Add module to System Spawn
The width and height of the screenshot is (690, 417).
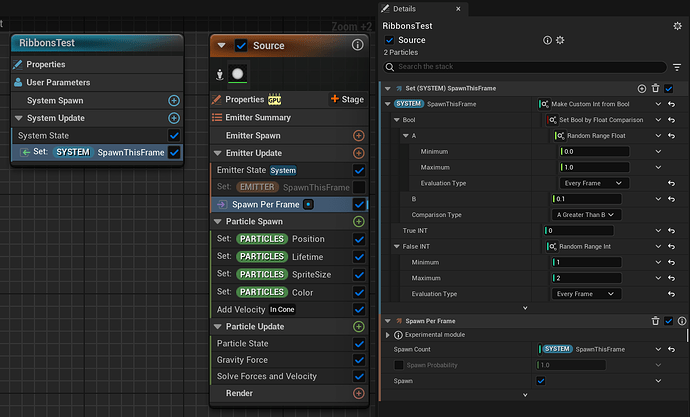pos(174,101)
